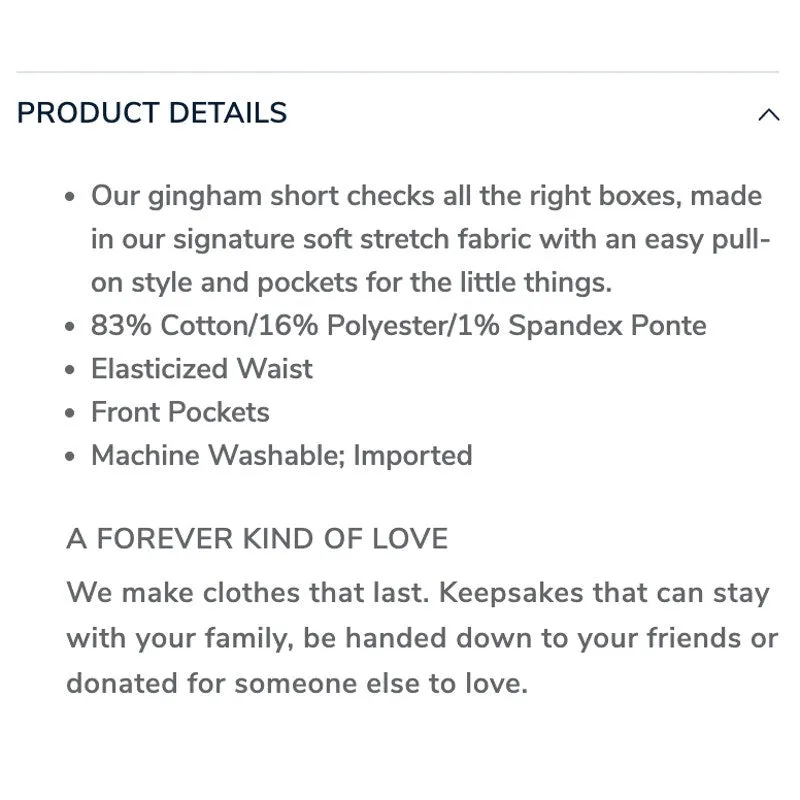Screen dimensions: 800x800
Task: Collapse Product Details with the chevron
Action: [768, 115]
